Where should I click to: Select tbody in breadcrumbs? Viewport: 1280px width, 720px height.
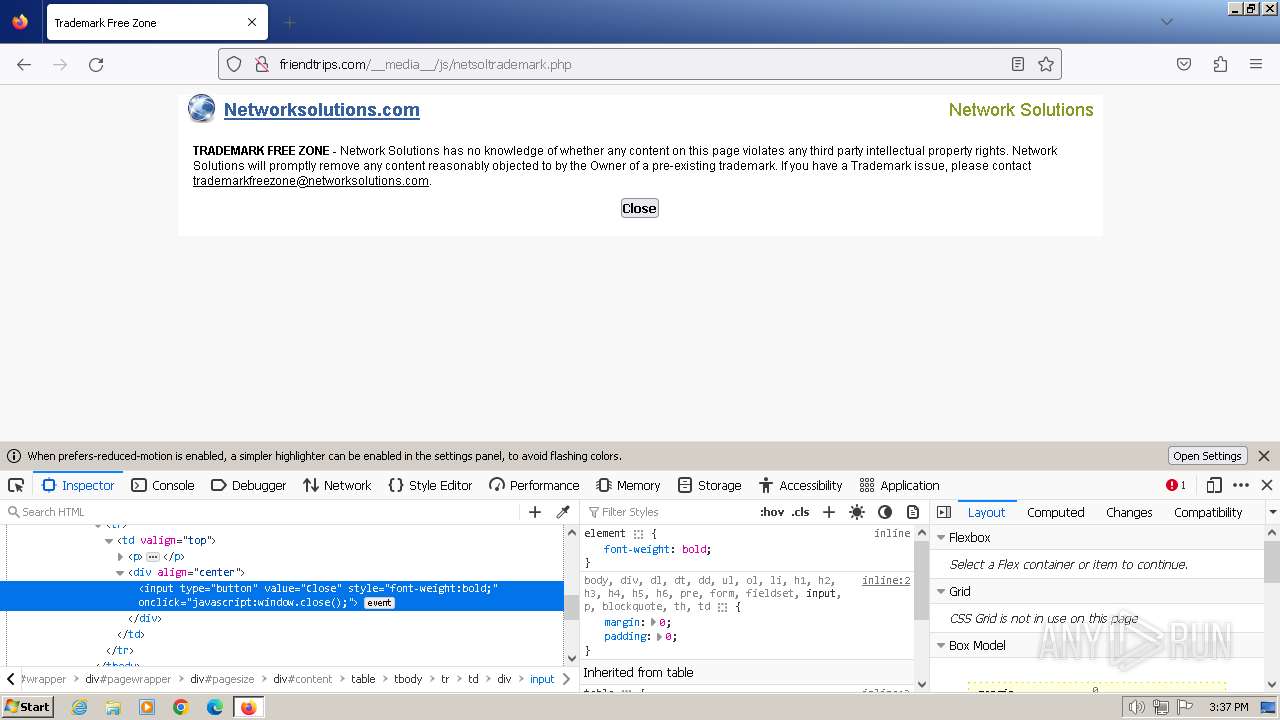408,679
